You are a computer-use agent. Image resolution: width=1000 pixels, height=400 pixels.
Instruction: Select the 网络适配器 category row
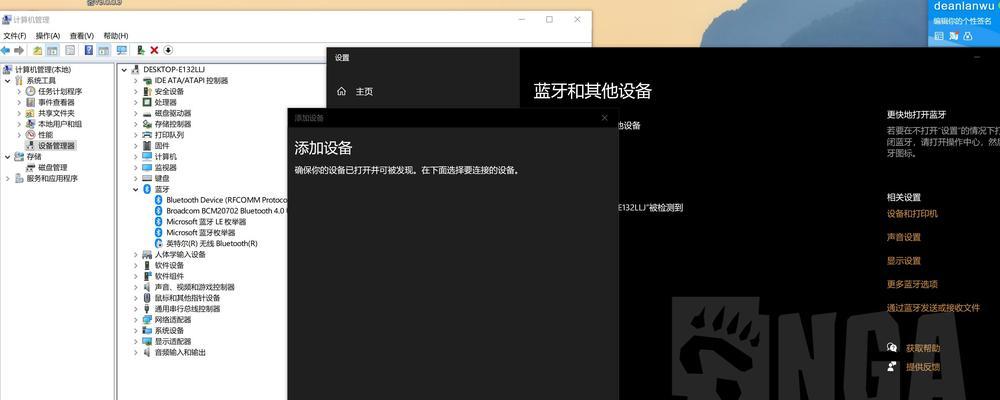(x=167, y=320)
